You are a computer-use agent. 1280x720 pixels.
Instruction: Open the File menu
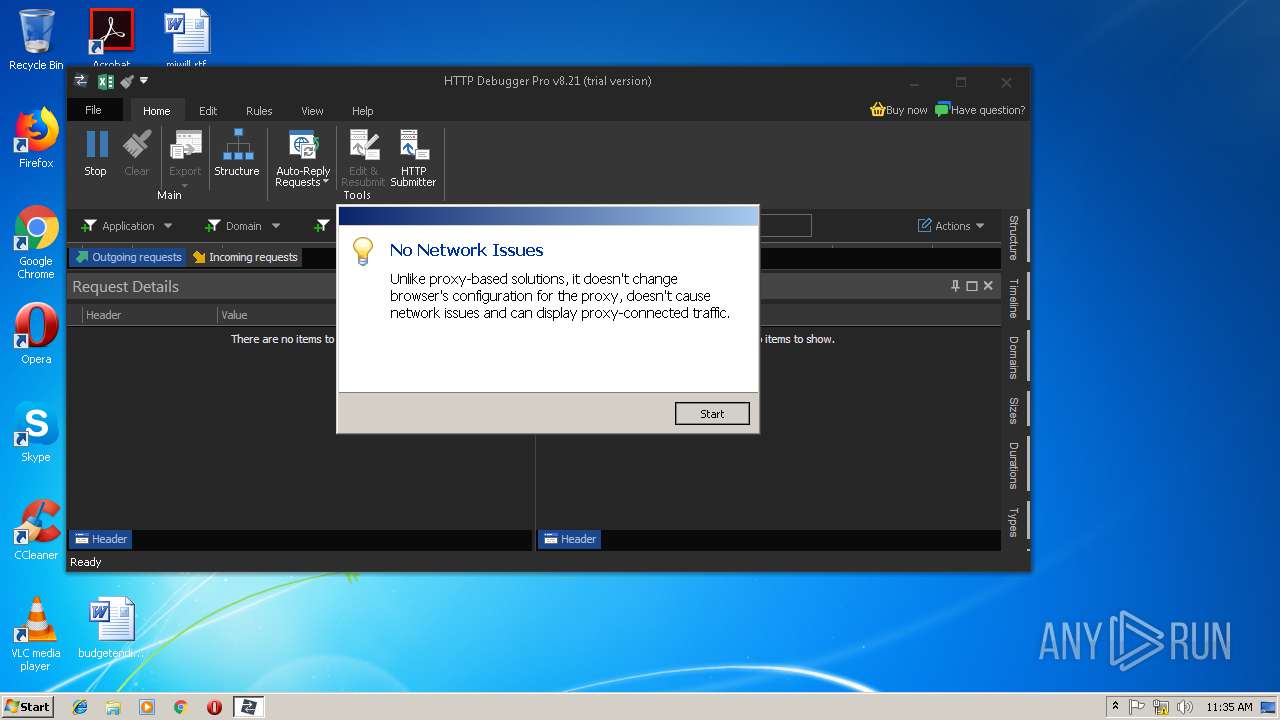coord(93,110)
